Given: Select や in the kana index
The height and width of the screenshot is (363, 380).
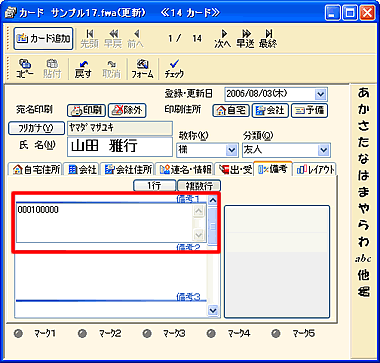Looking at the screenshot, I should 363,208.
